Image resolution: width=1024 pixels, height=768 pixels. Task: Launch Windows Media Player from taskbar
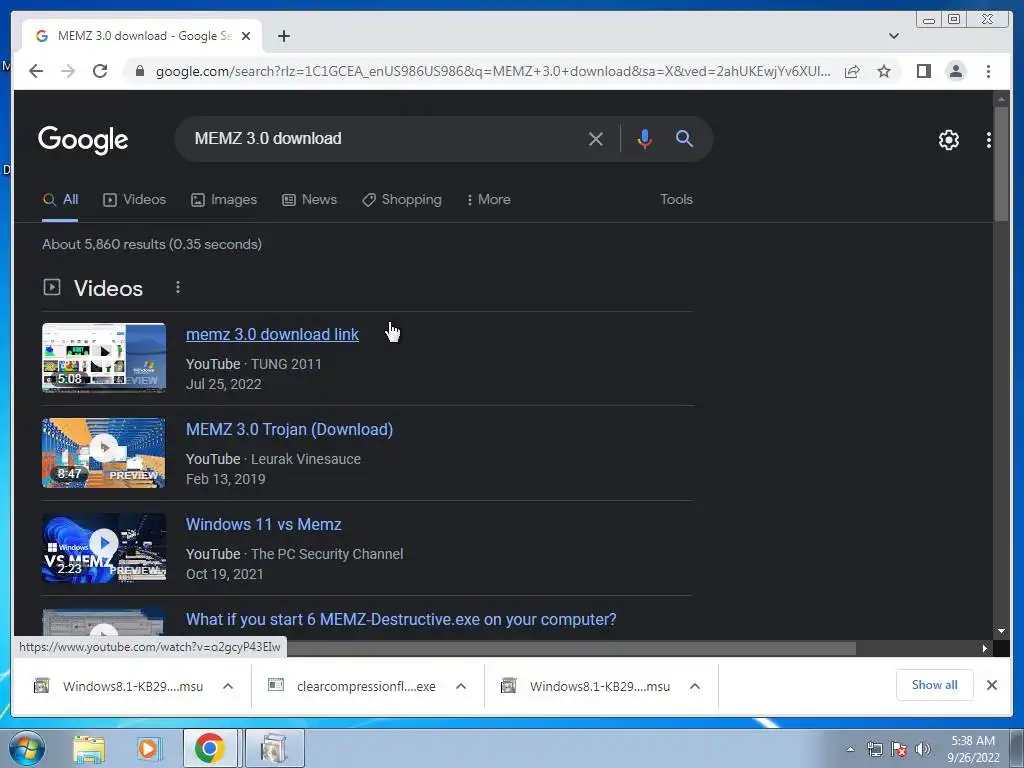(149, 749)
